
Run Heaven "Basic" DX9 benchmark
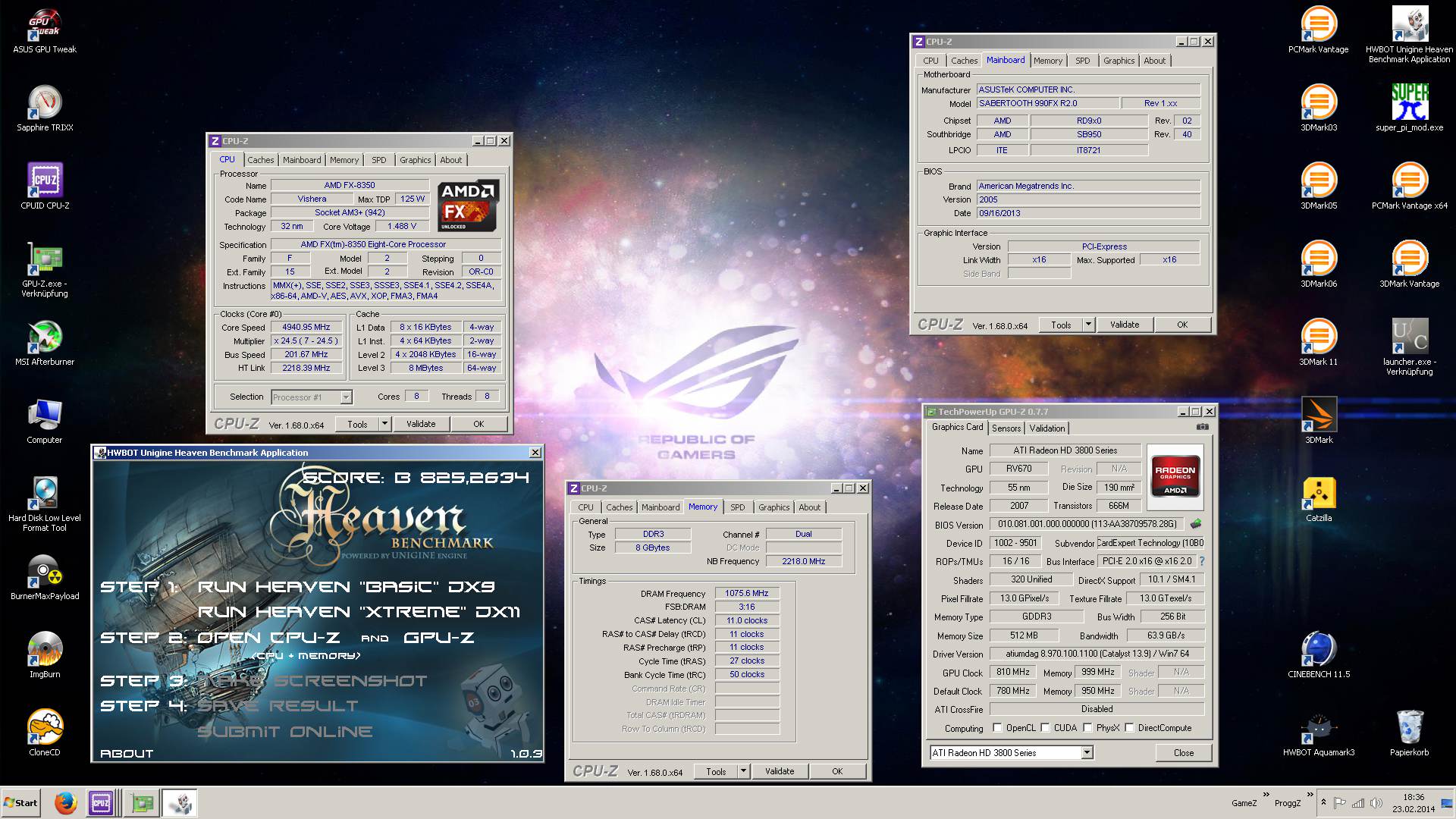point(346,586)
